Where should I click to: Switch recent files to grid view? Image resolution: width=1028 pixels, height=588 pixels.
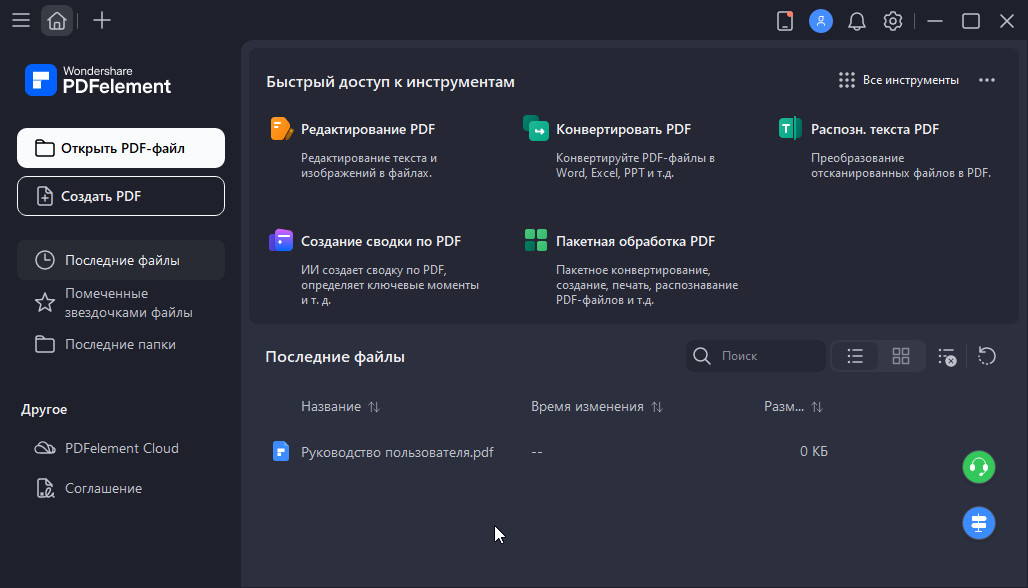point(901,356)
